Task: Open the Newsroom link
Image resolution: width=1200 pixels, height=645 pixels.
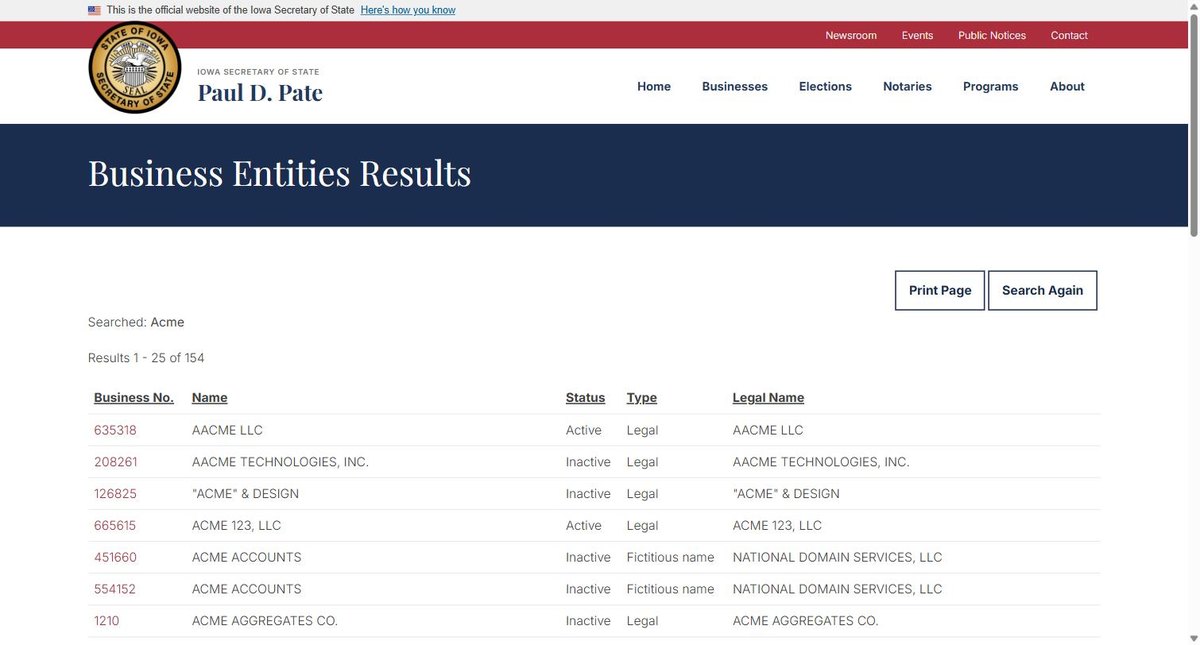Action: 851,35
